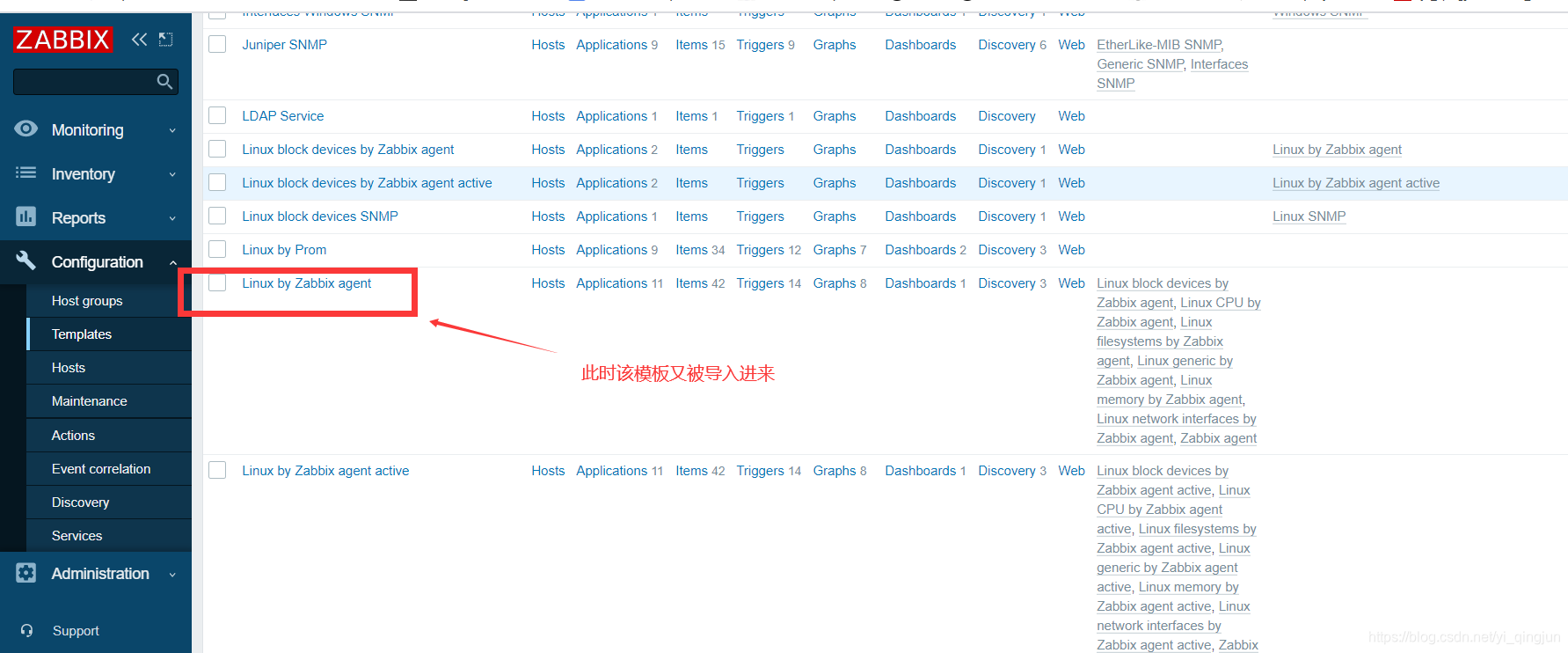Check the Linux by Zabbix agent checkbox
The height and width of the screenshot is (653, 1568).
click(x=217, y=282)
